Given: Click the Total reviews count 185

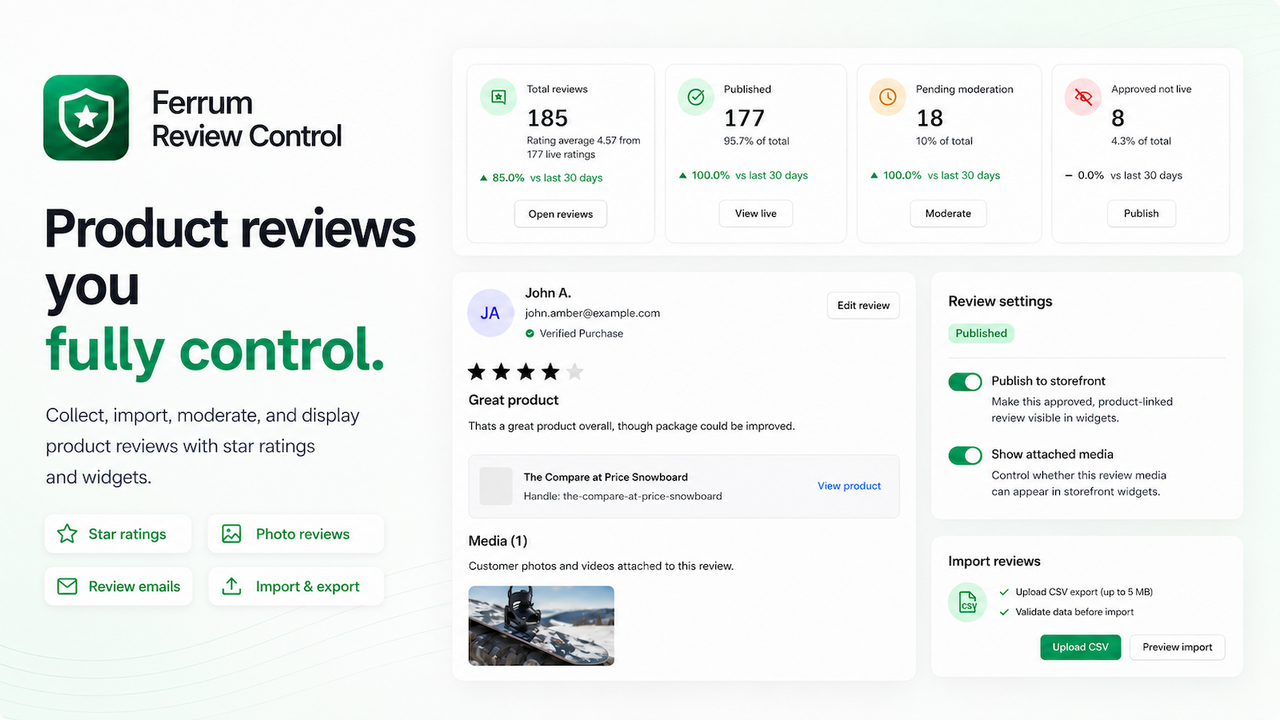Looking at the screenshot, I should (547, 118).
